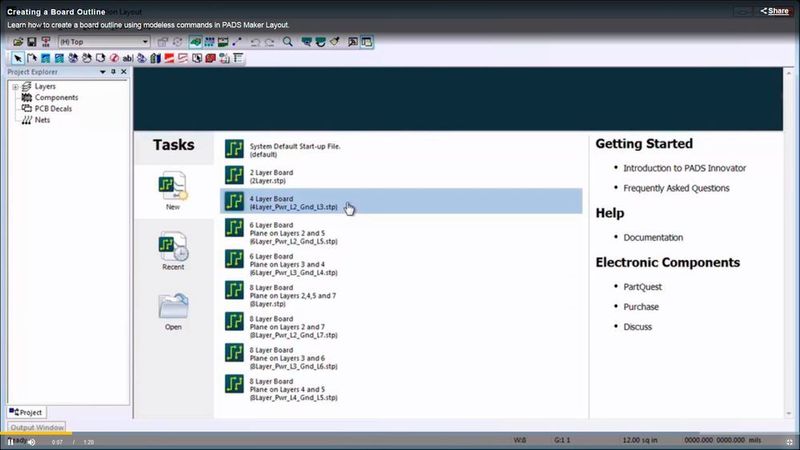Click the list-lines icon ending second toolbar
This screenshot has height=450, width=800.
click(238, 58)
